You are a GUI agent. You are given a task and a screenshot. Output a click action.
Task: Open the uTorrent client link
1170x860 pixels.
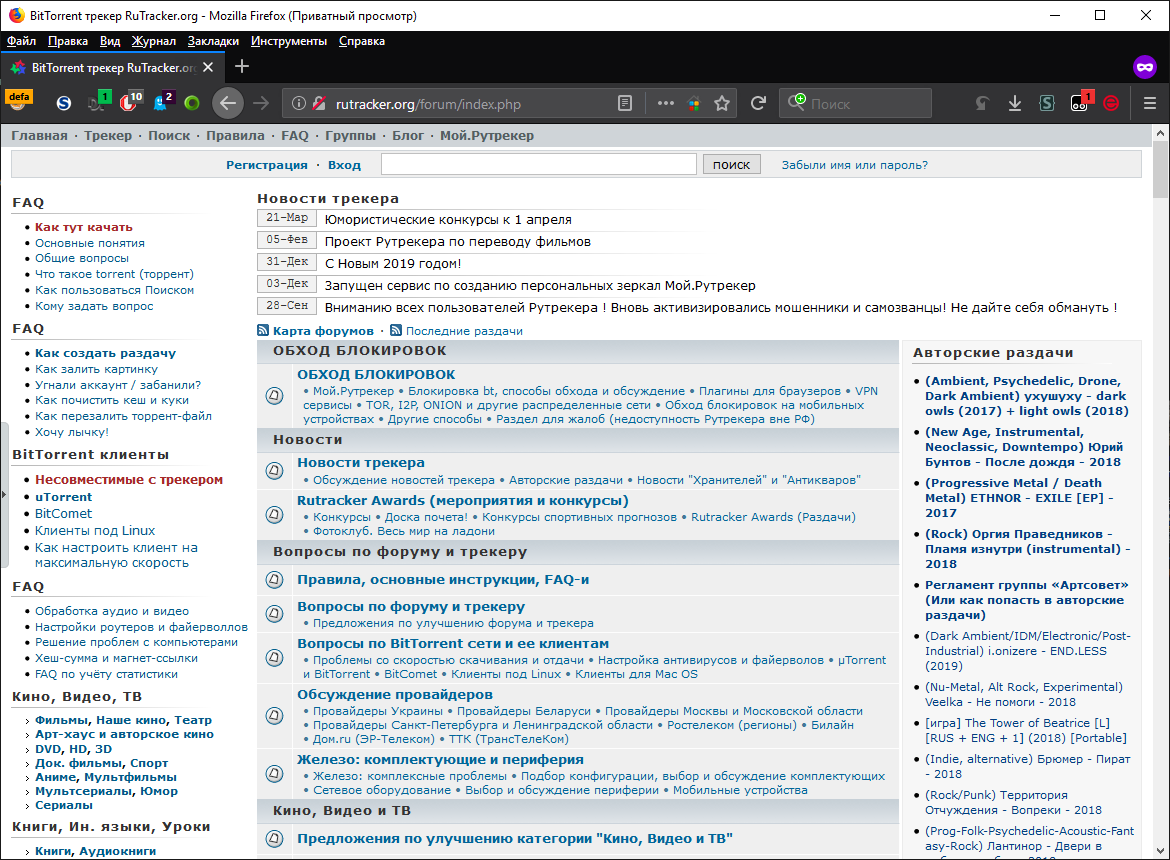click(63, 497)
